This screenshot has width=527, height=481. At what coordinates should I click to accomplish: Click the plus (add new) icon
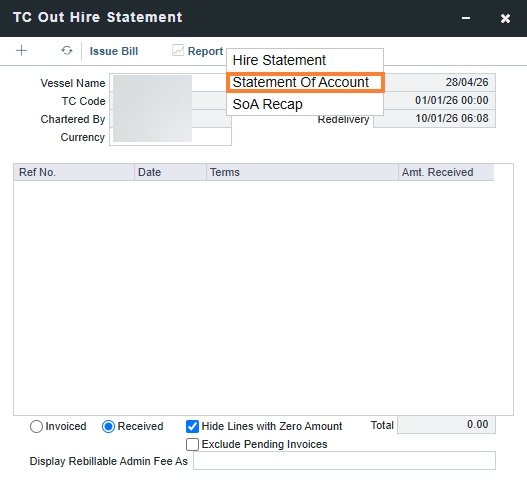22,51
